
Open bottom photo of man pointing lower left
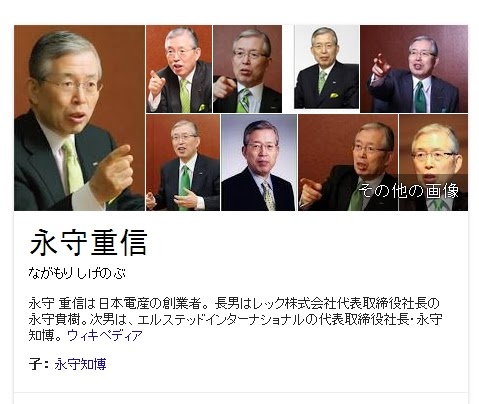point(348,162)
